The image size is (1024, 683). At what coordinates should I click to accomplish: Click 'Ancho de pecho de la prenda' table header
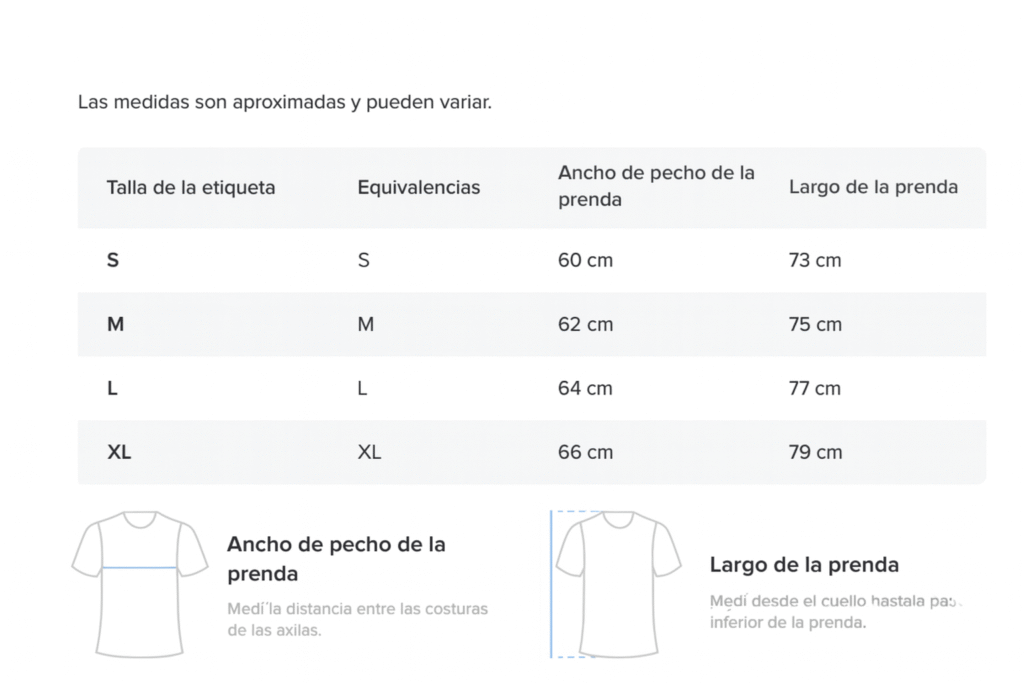tap(656, 186)
